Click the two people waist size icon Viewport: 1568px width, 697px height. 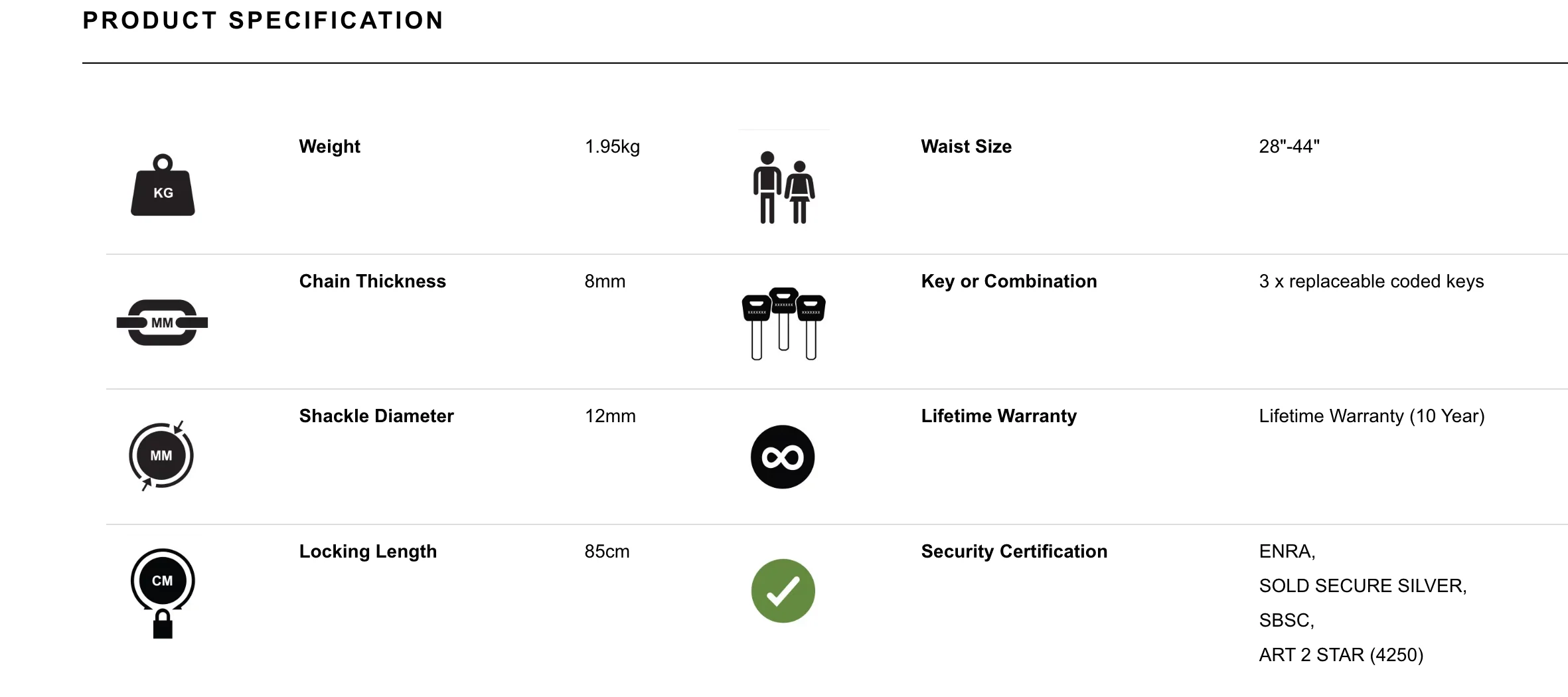tap(784, 188)
